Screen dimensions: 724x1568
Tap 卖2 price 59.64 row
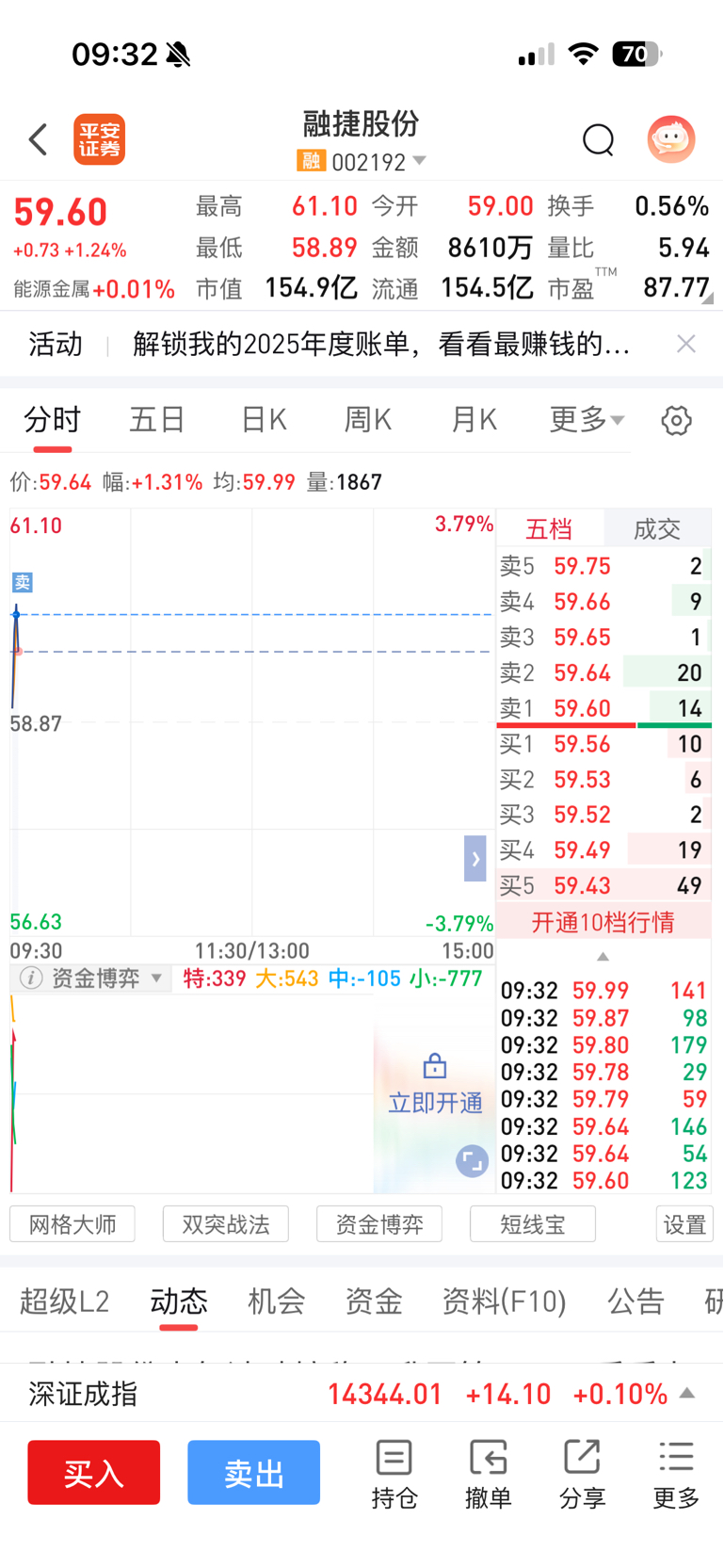click(x=603, y=672)
